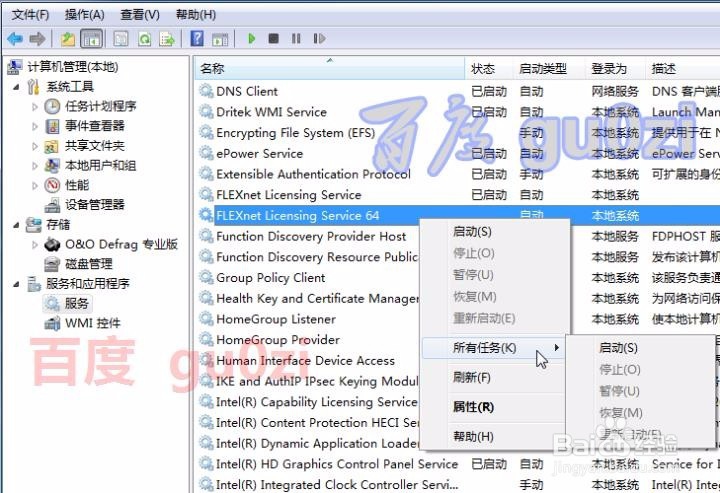Click the Export list toolbar icon

tap(167, 39)
